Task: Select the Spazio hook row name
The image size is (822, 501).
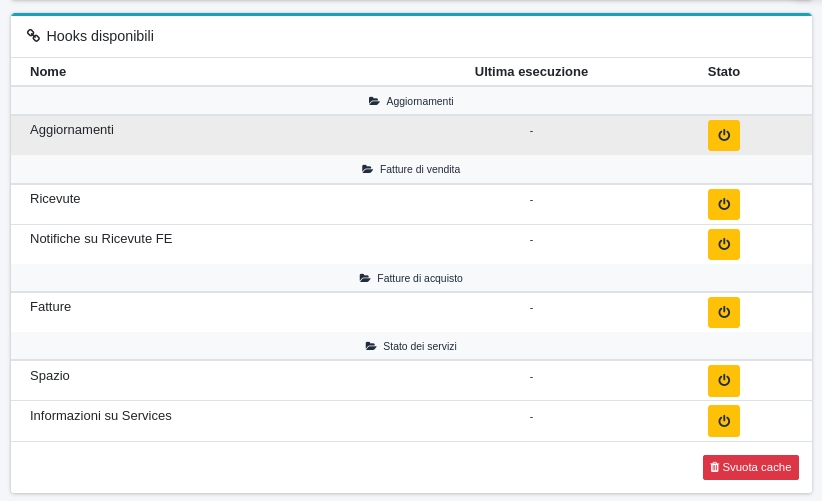Action: coord(50,375)
